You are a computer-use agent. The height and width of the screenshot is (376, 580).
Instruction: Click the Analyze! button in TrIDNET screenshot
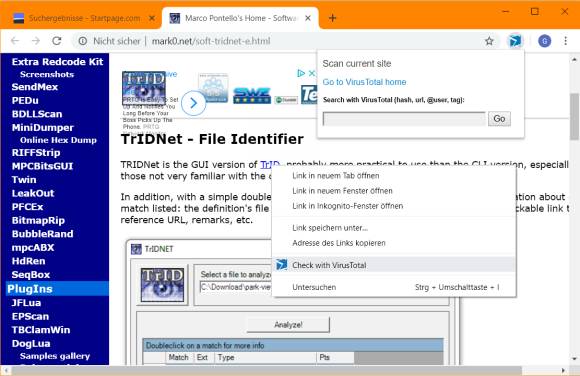tap(288, 325)
